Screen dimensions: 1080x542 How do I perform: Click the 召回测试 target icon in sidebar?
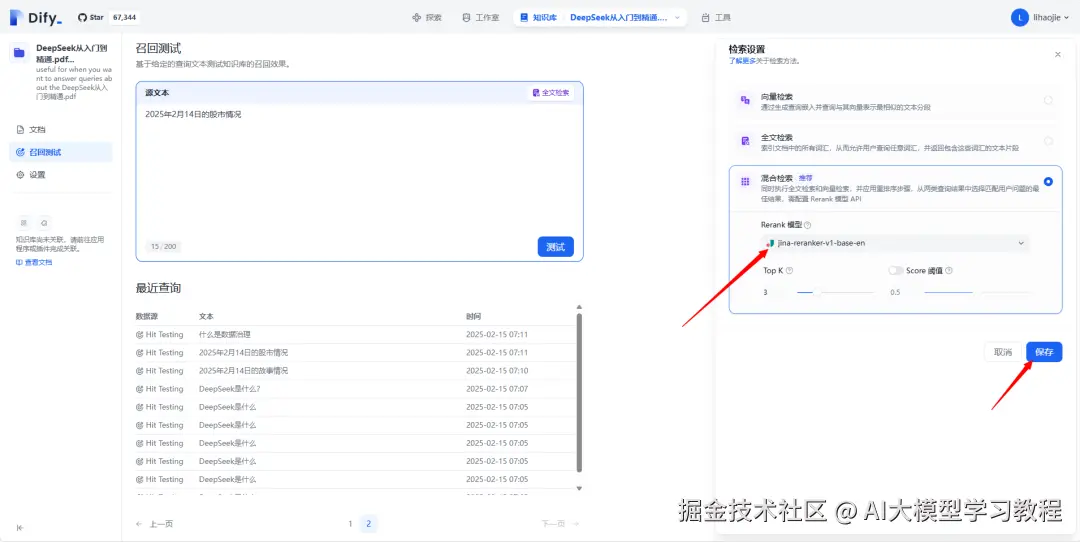point(21,152)
